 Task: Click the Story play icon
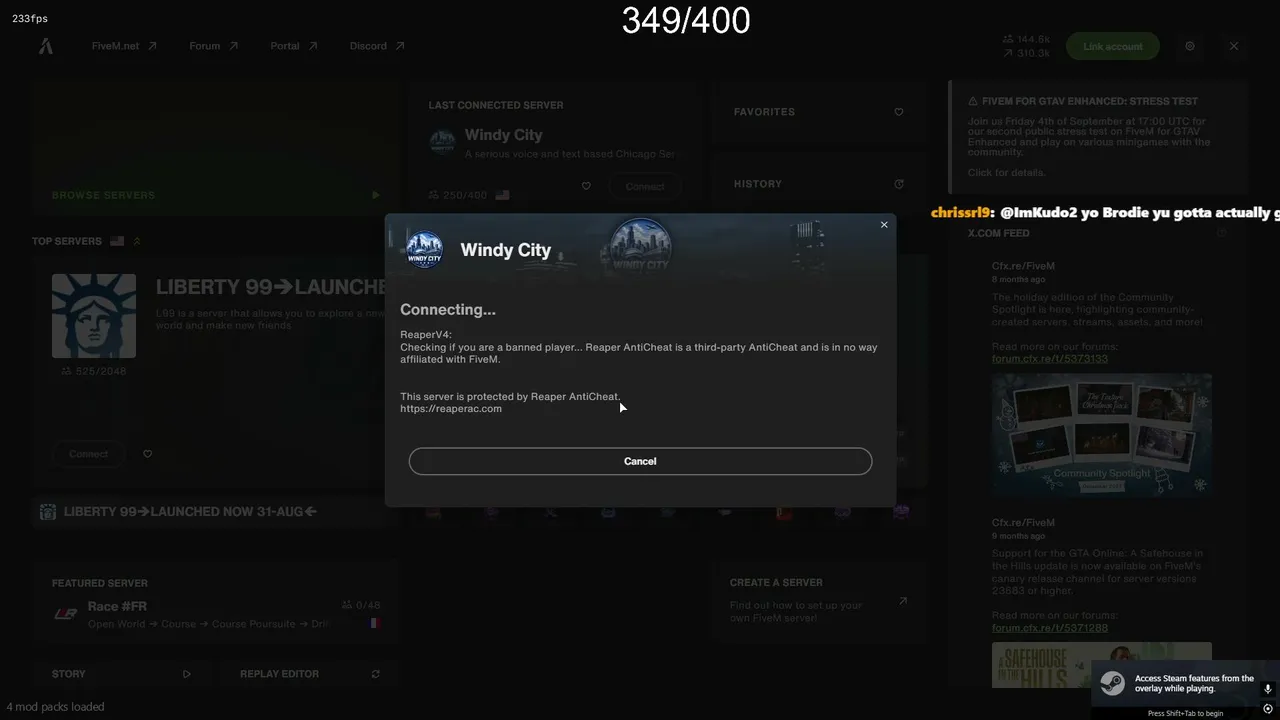coord(187,674)
